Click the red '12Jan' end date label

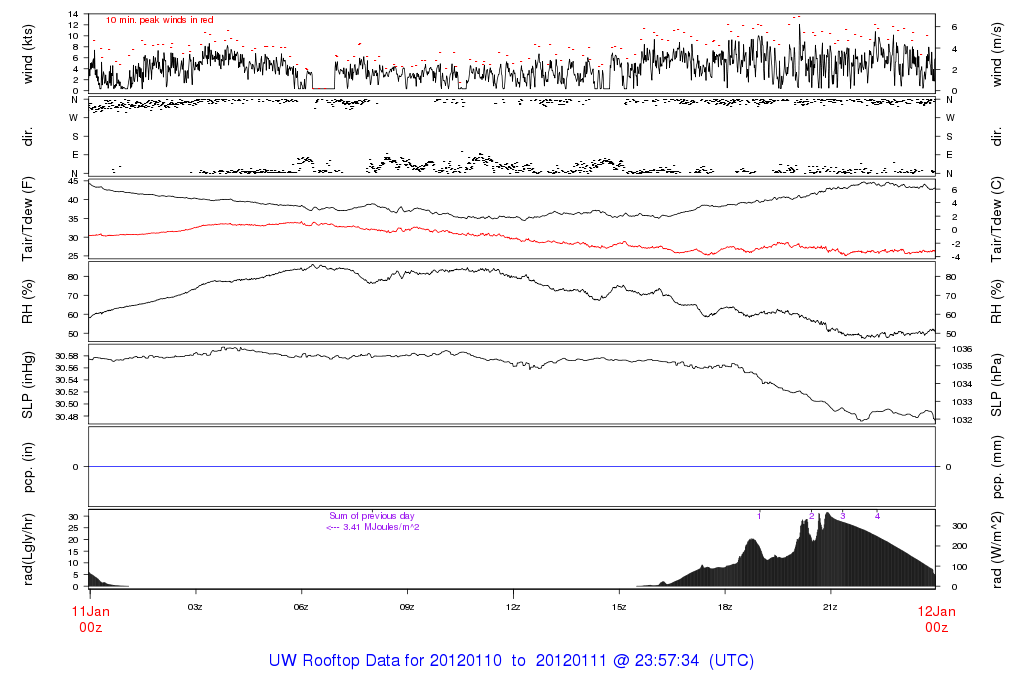coord(935,611)
